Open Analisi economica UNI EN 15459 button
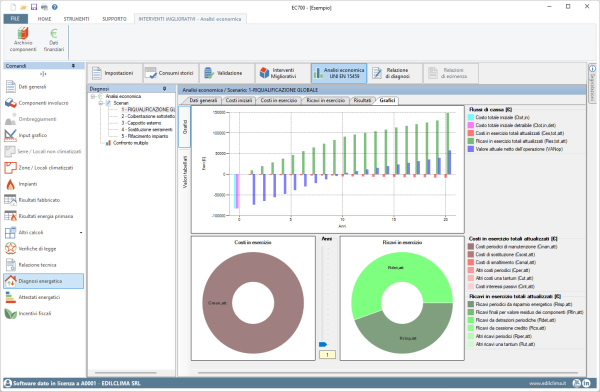The width and height of the screenshot is (600, 392). tap(339, 73)
